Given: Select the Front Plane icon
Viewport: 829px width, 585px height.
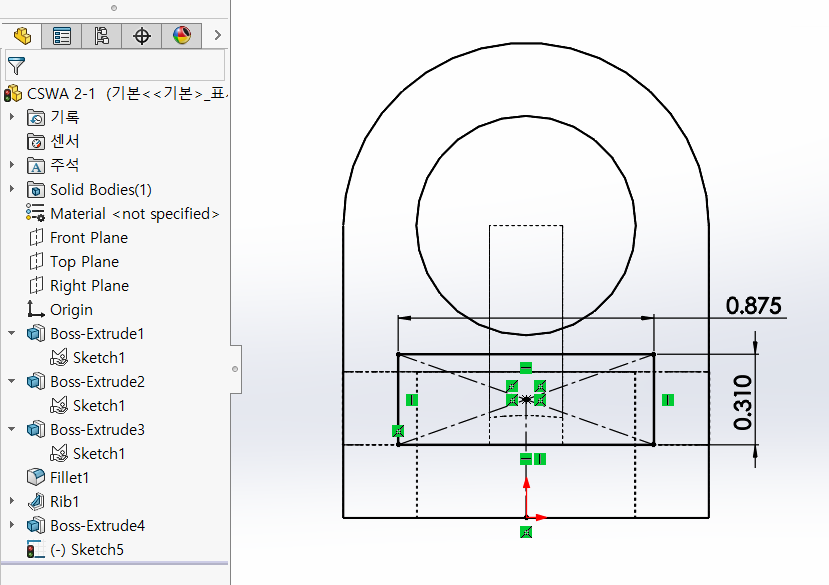Looking at the screenshot, I should [35, 237].
